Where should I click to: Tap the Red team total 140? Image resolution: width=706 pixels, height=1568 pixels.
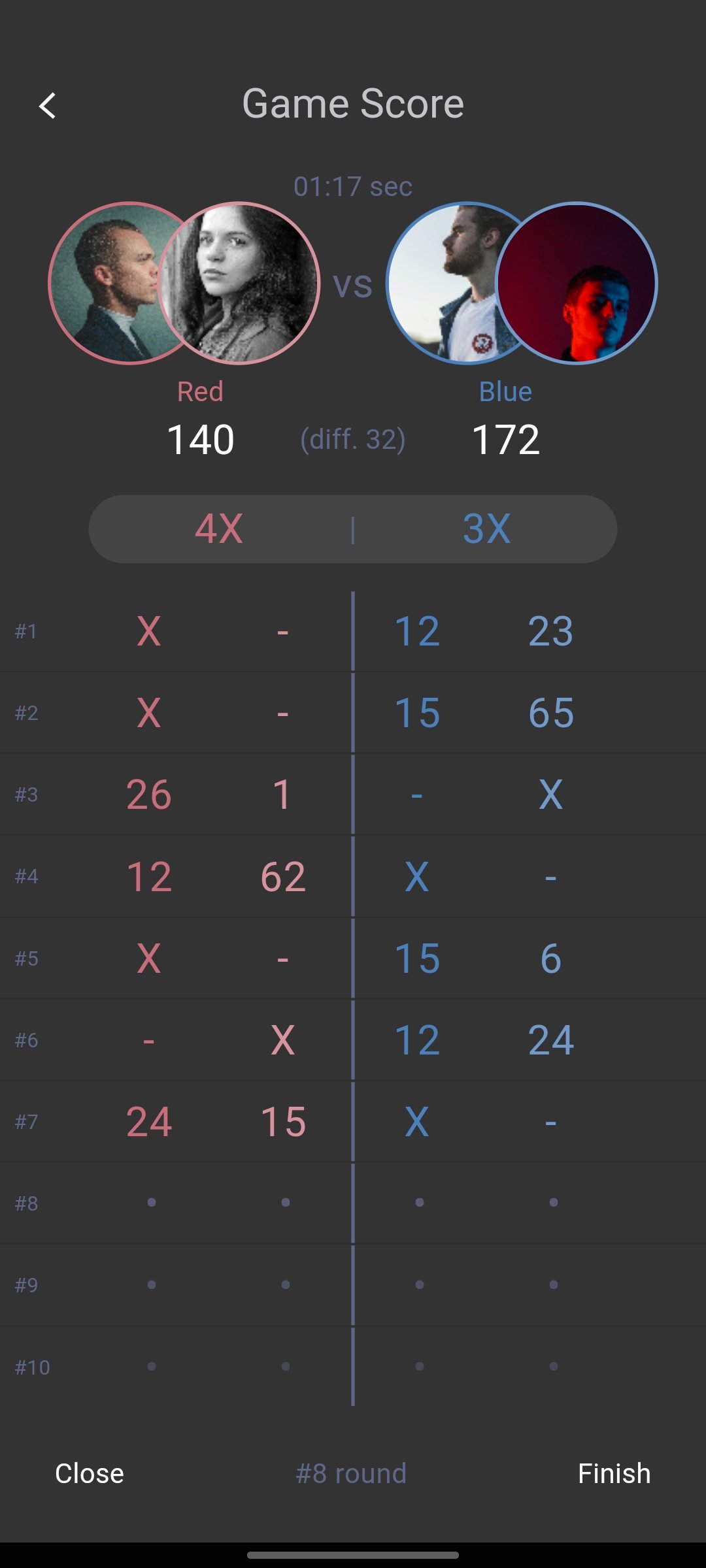click(x=201, y=439)
